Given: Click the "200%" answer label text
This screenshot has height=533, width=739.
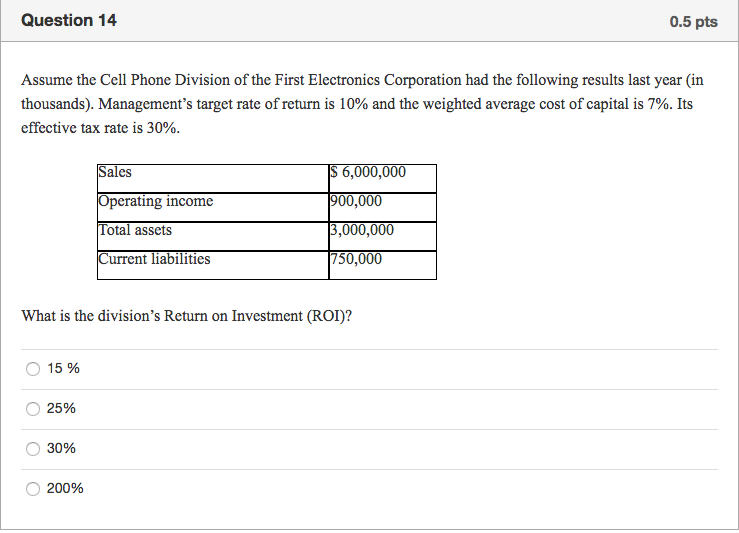Looking at the screenshot, I should tap(65, 489).
